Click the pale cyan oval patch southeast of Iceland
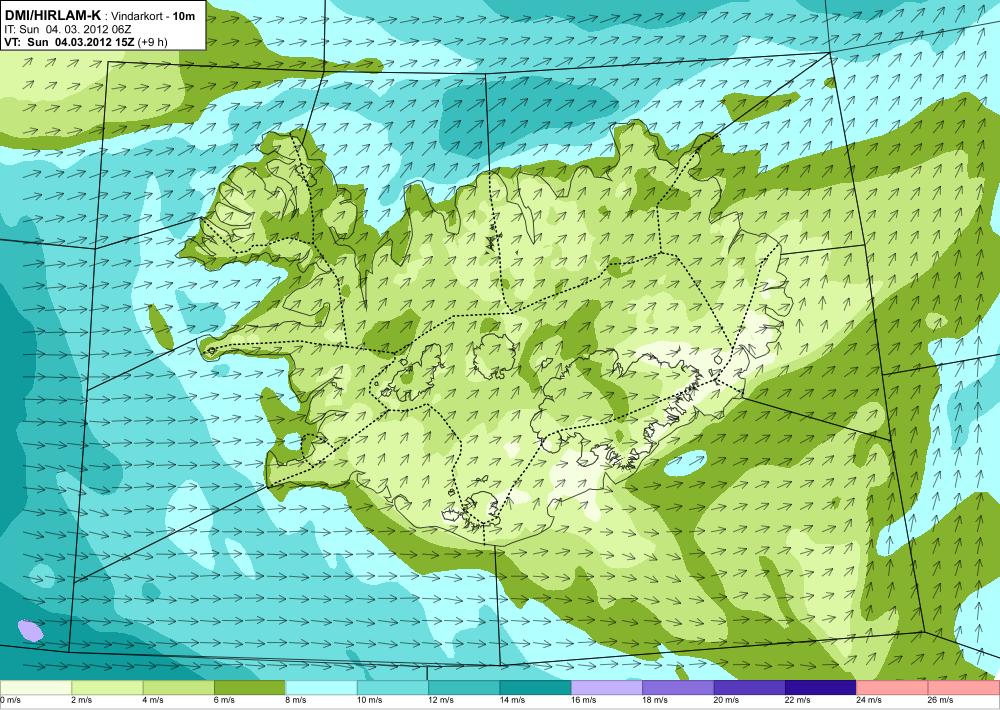Screen dimensions: 1000x710 pos(686,463)
